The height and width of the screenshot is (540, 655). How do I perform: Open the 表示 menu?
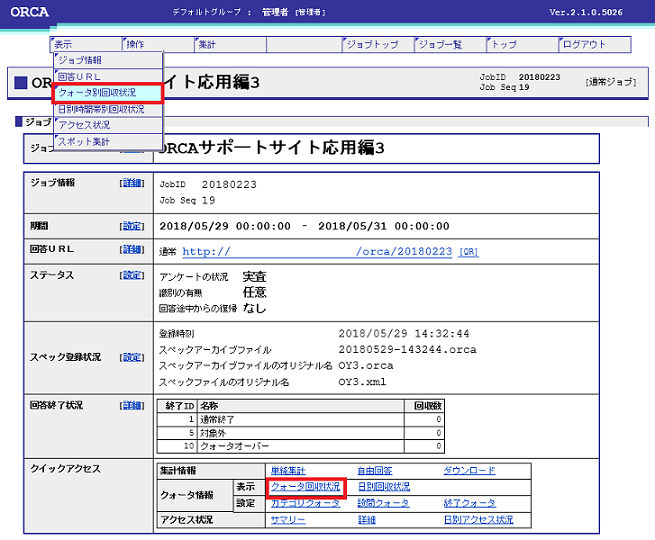86,44
